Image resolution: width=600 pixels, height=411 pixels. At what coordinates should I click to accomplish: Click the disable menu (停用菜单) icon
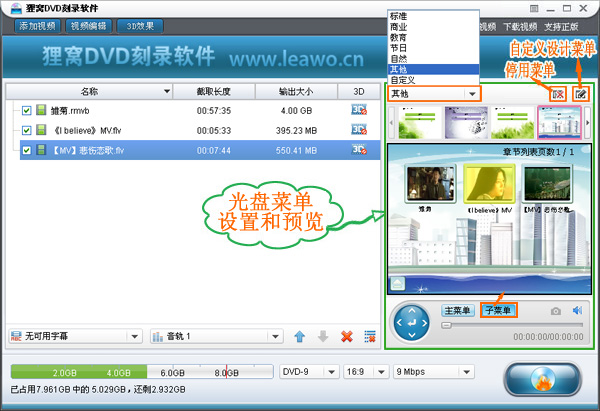558,94
